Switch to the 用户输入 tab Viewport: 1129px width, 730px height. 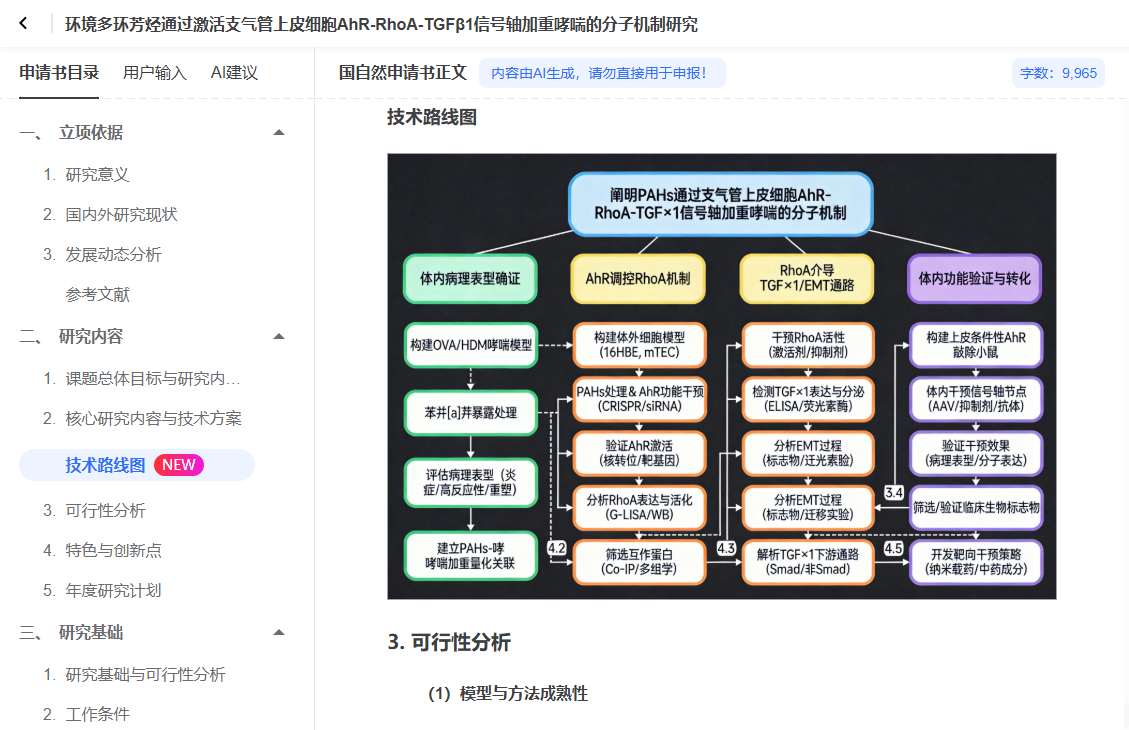[154, 73]
